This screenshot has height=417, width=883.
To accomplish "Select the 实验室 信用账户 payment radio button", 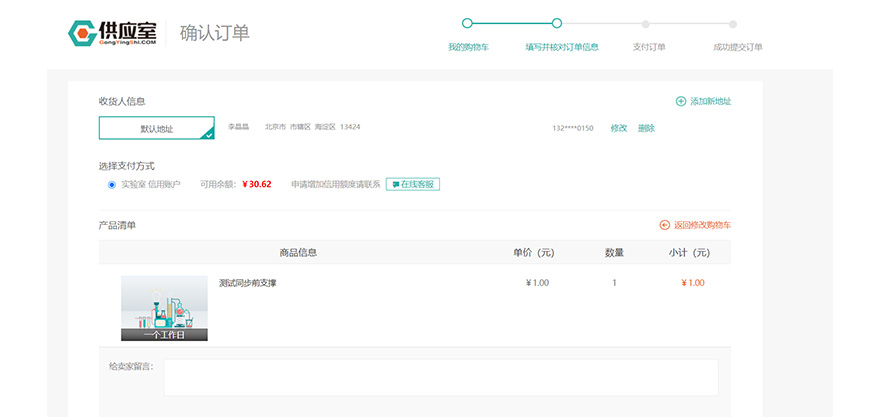I will click(x=112, y=184).
